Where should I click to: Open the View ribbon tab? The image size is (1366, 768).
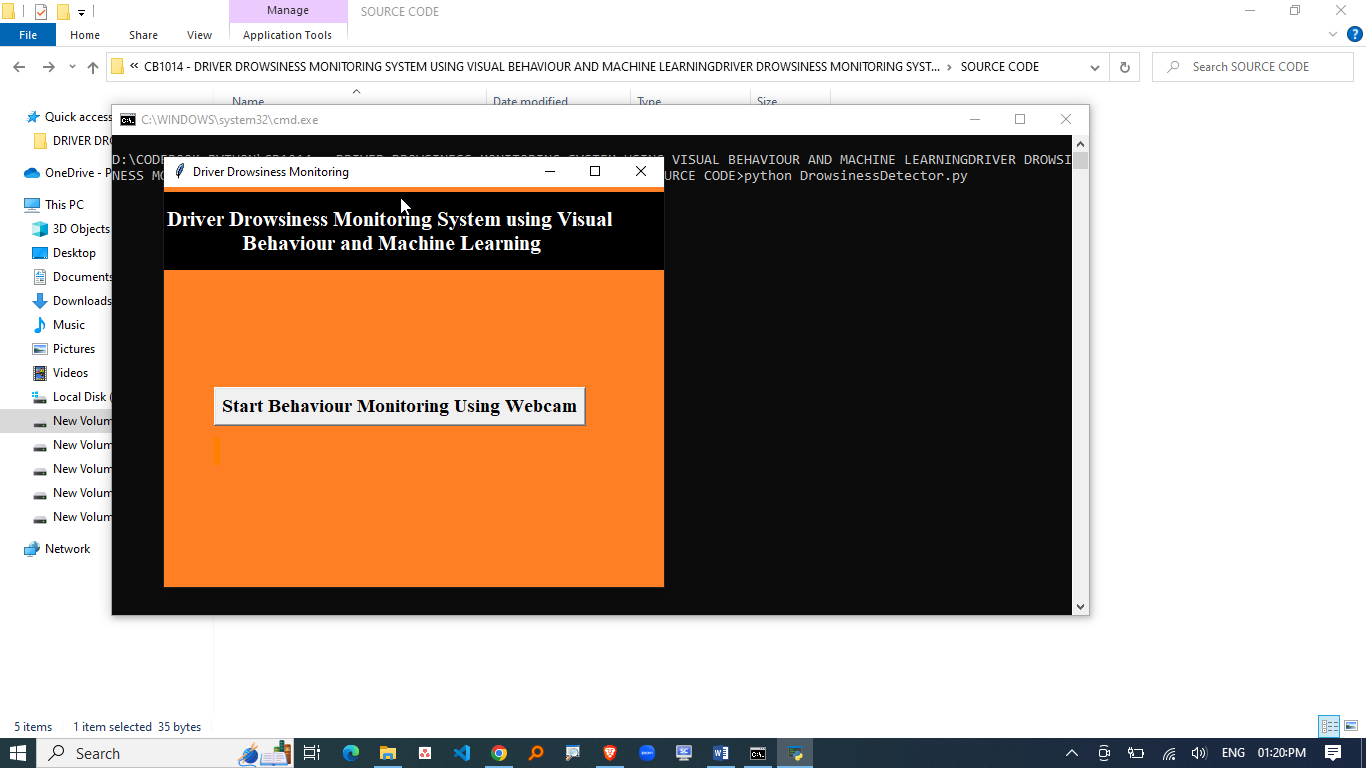point(200,35)
